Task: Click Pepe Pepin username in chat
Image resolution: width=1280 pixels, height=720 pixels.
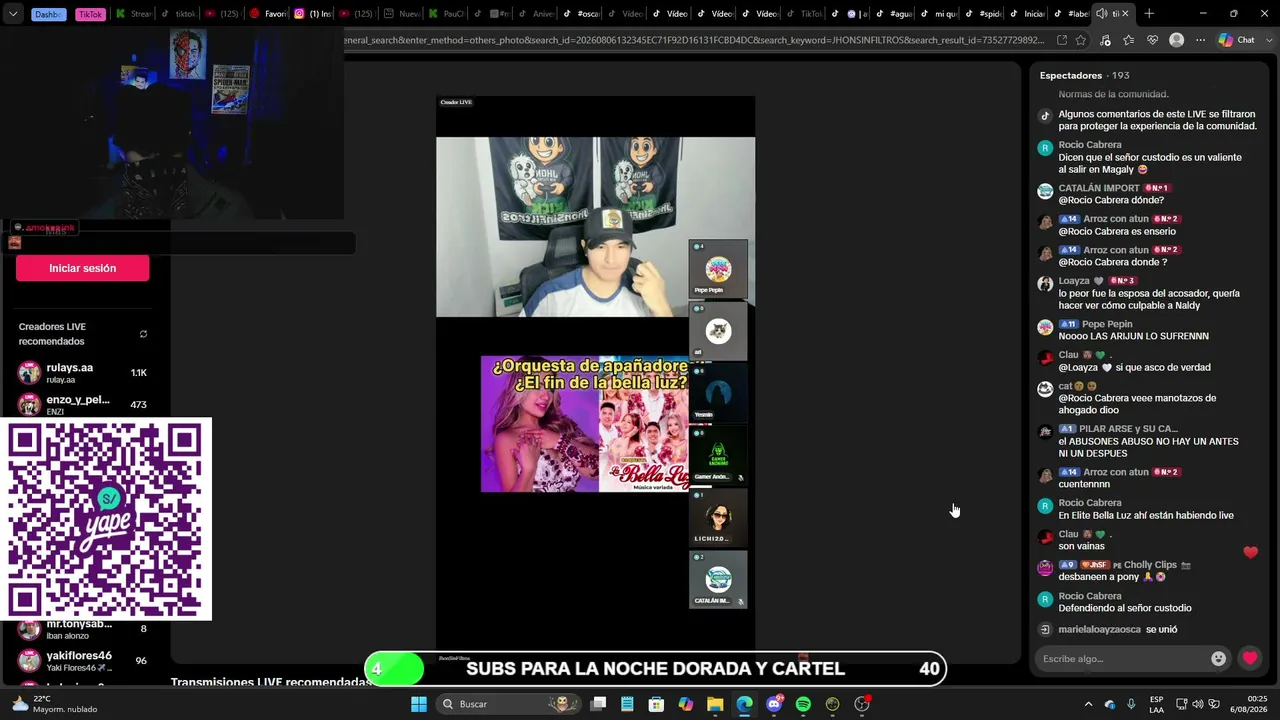Action: pos(1107,324)
